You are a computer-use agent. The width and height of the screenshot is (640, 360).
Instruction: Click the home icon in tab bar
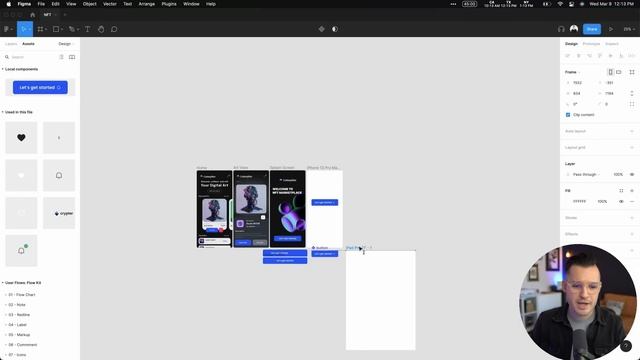[x=33, y=15]
